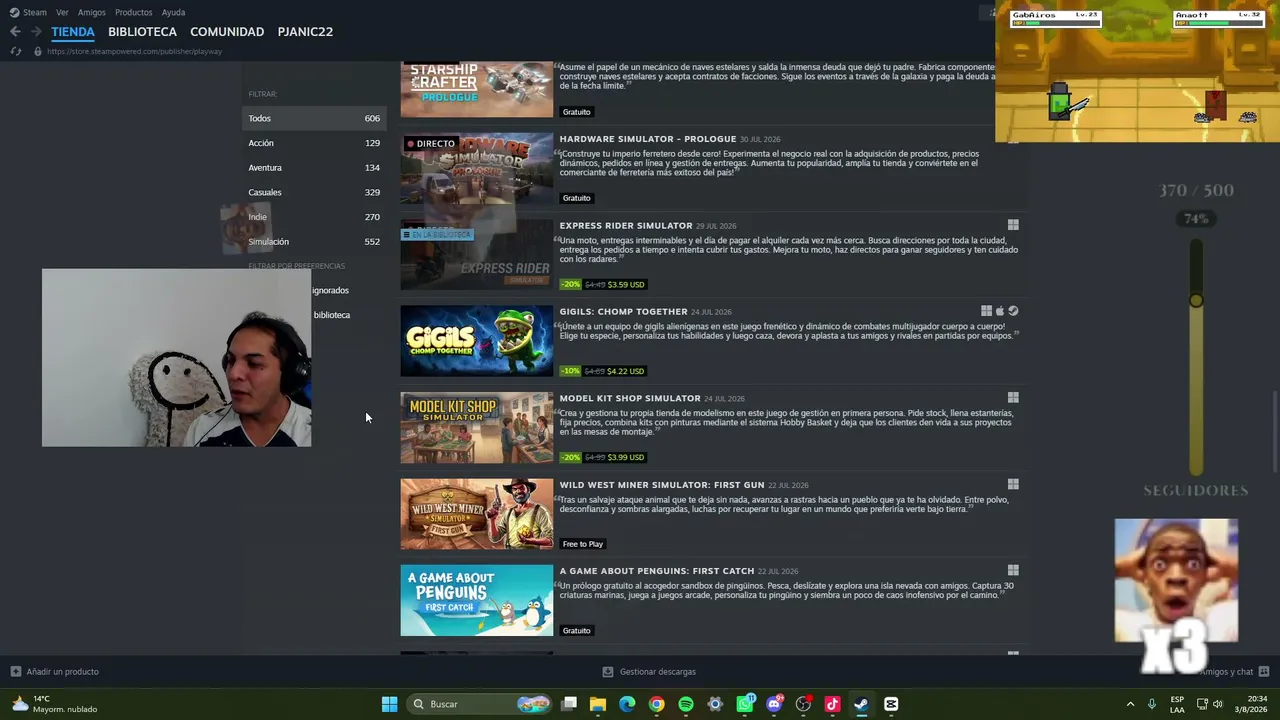Filter games by Simulación
1280x720 pixels.
[314, 242]
